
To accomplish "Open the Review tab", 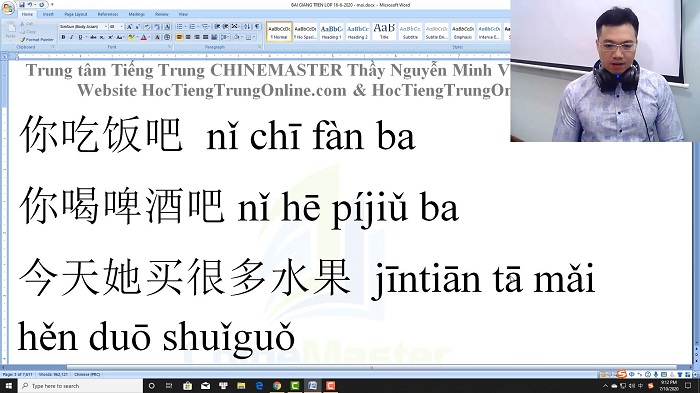I will point(162,14).
